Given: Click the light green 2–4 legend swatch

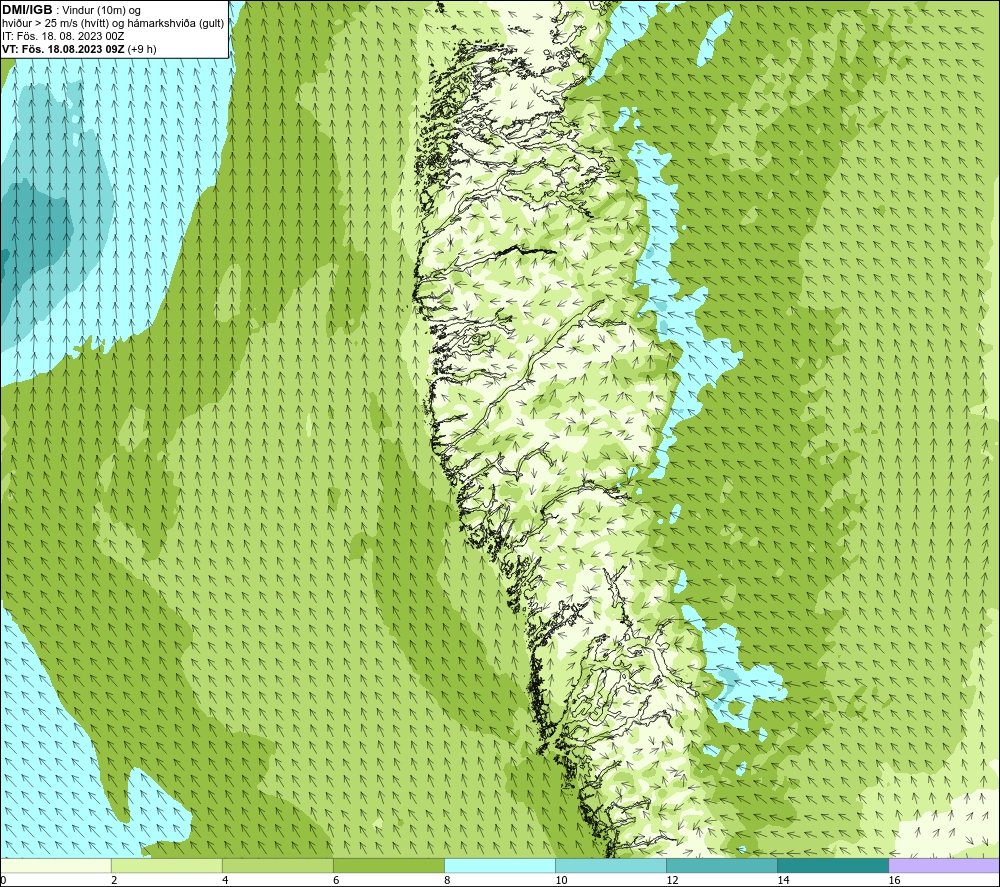Looking at the screenshot, I should pyautogui.click(x=167, y=865).
